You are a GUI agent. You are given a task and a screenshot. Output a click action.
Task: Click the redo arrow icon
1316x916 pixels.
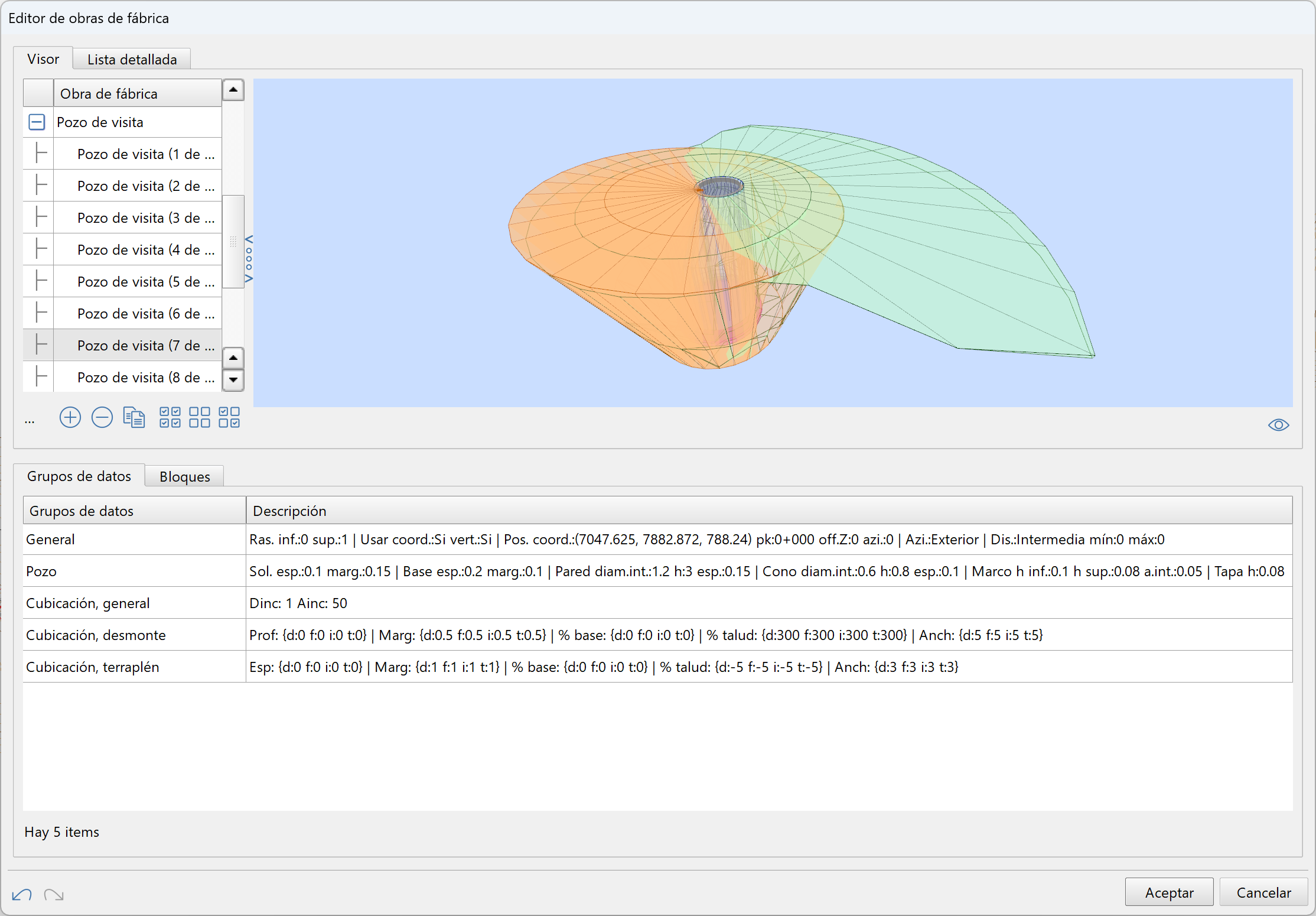click(x=54, y=895)
